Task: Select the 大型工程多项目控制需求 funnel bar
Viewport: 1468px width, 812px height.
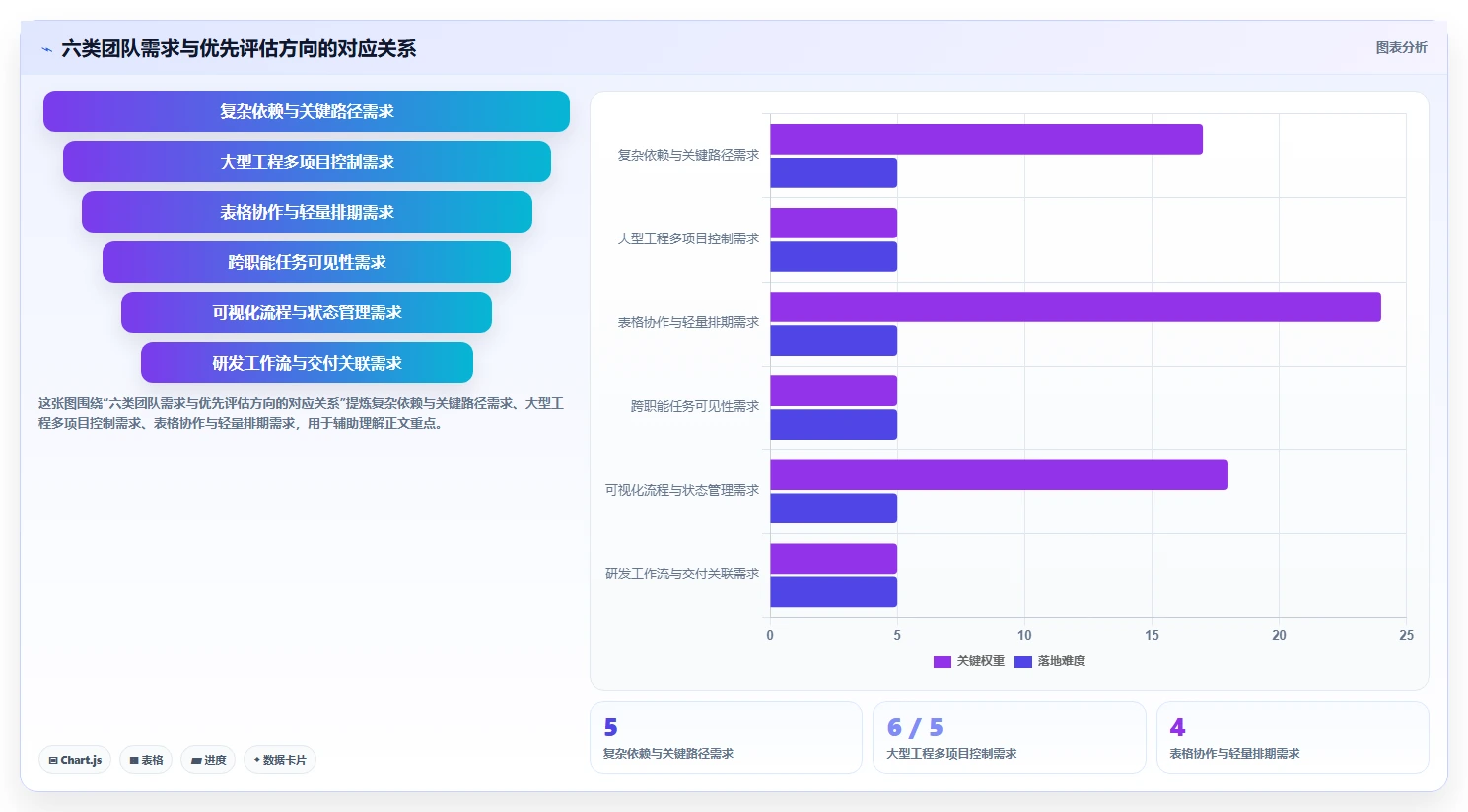Action: tap(307, 162)
